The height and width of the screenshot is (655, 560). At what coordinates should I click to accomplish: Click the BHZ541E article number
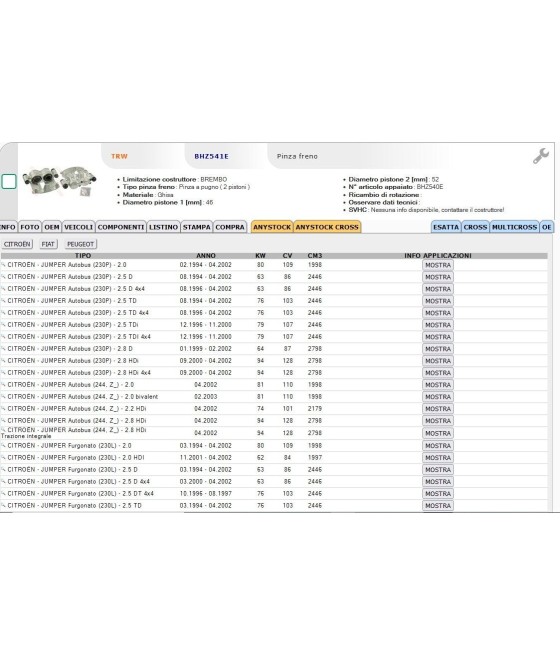pos(211,156)
